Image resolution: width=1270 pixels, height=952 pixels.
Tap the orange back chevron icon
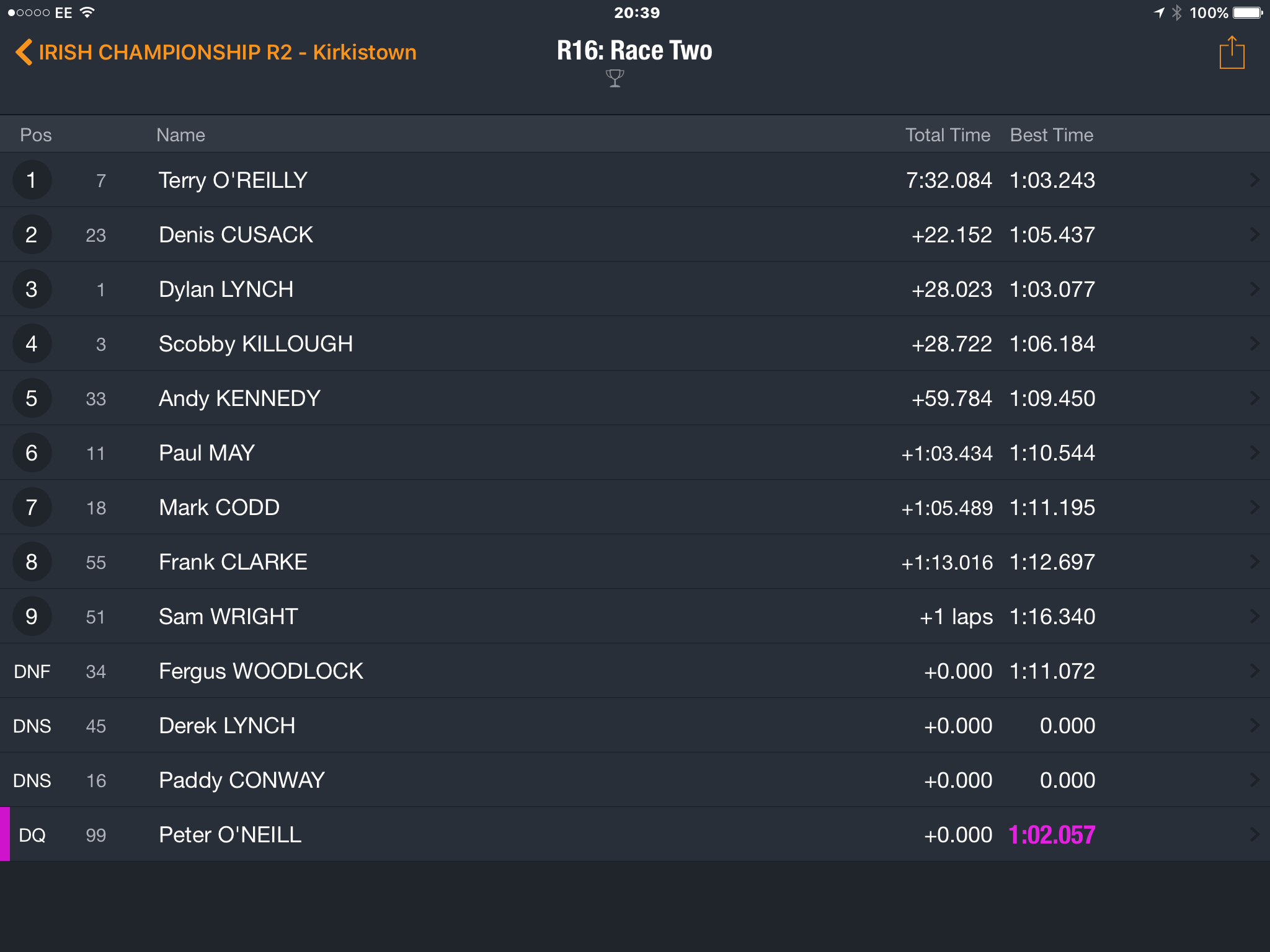[x=24, y=52]
